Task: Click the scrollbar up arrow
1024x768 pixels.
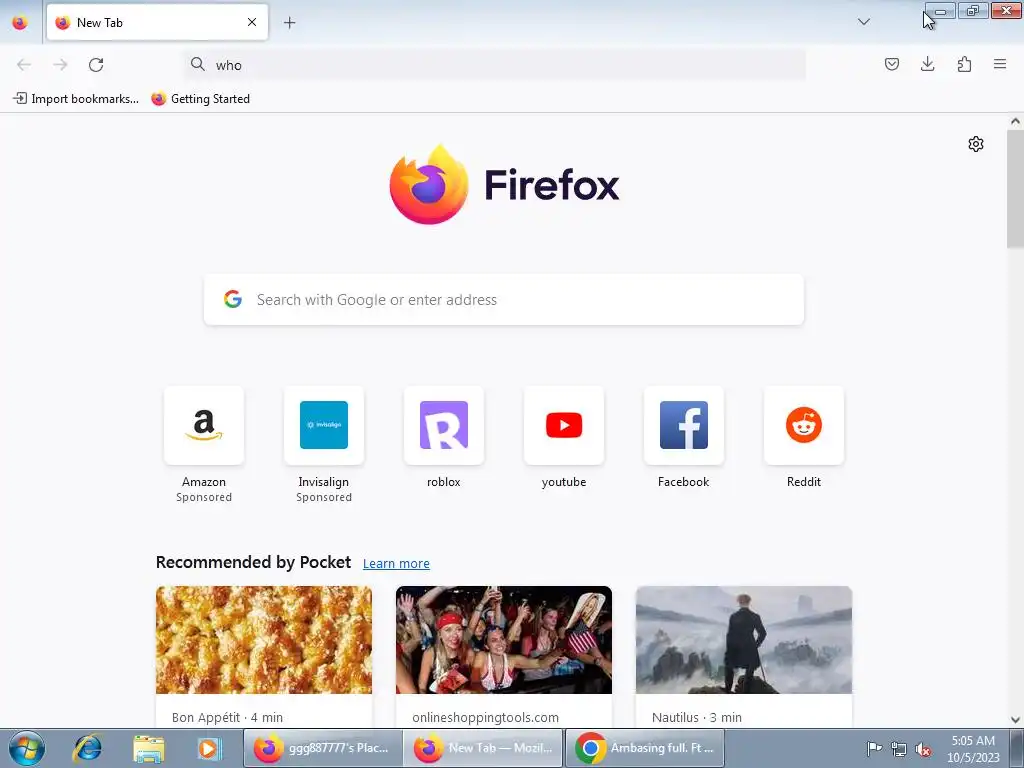Action: coord(1015,121)
